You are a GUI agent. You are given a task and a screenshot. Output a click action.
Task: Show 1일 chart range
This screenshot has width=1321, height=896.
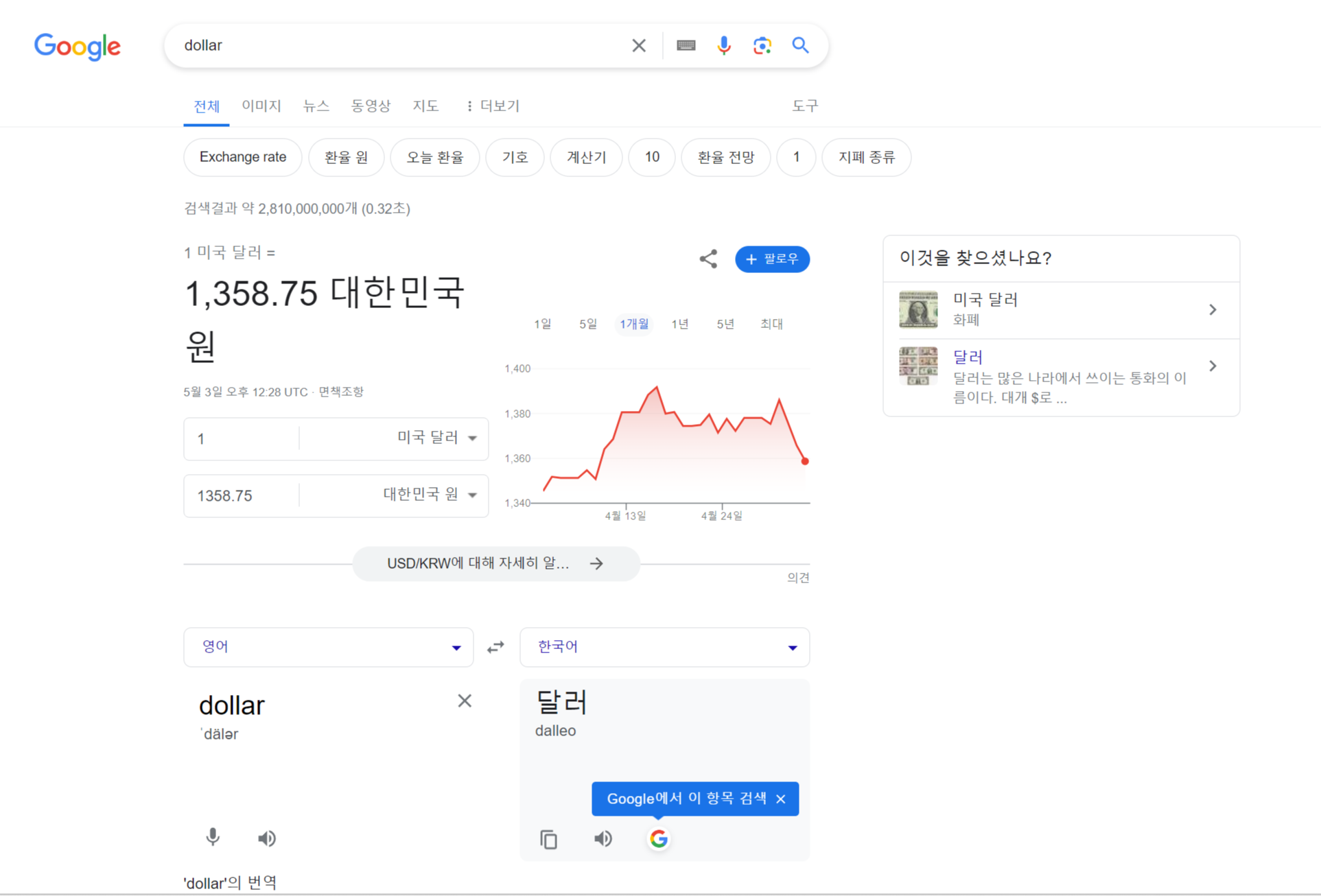click(x=543, y=324)
